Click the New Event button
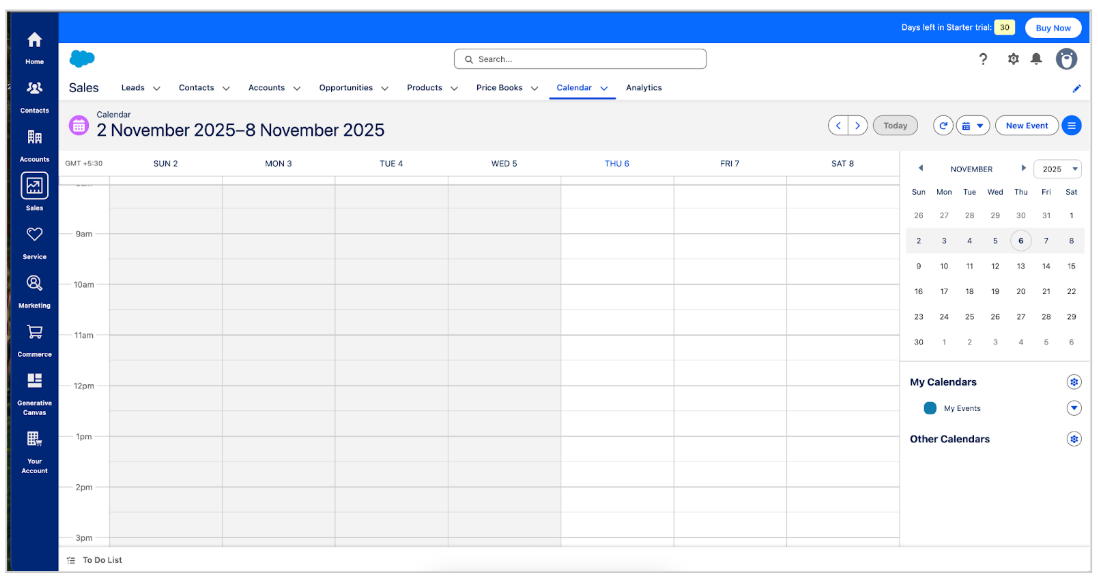The image size is (1098, 584). 1026,125
